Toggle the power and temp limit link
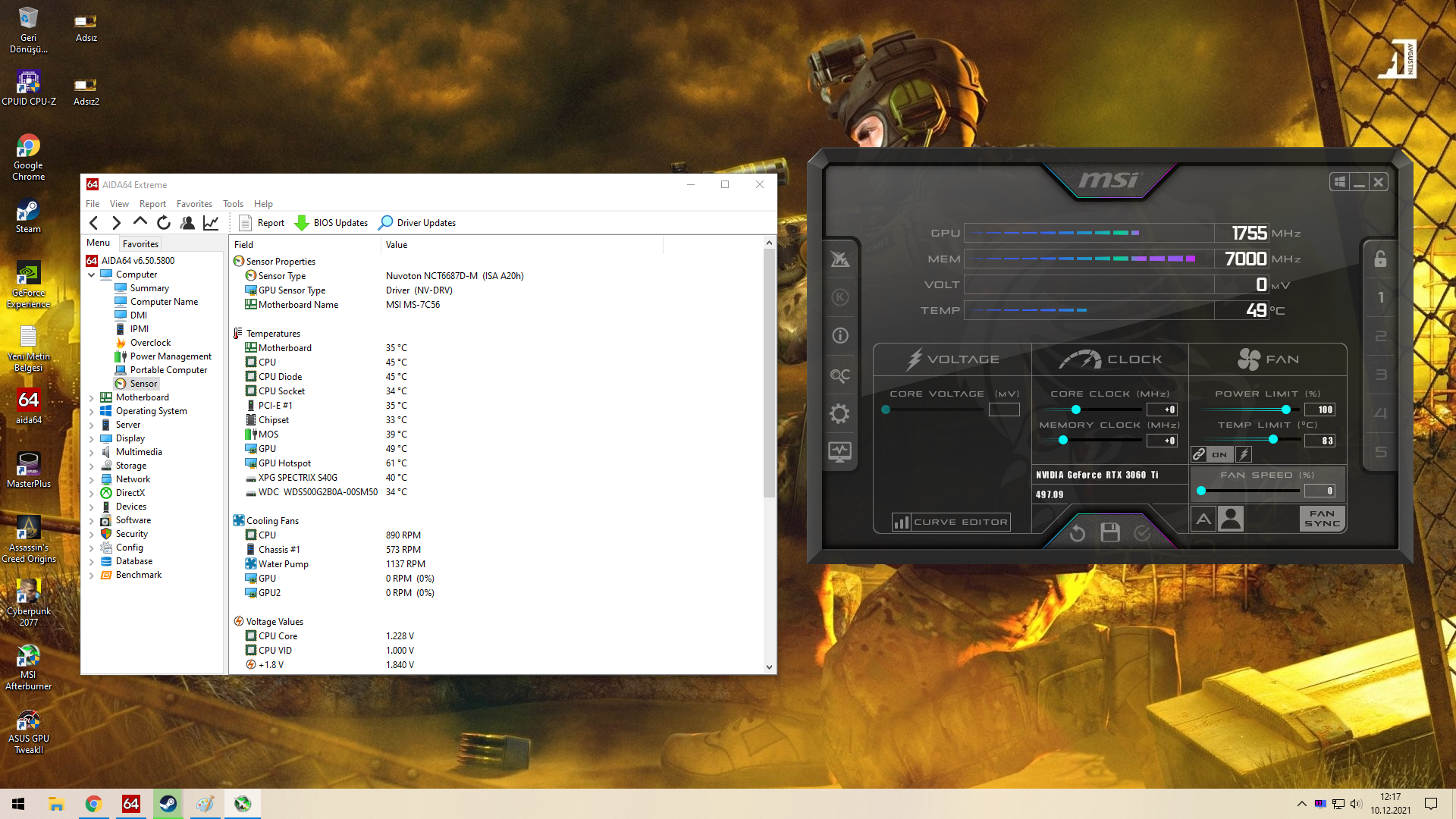This screenshot has width=1456, height=819. (1199, 454)
